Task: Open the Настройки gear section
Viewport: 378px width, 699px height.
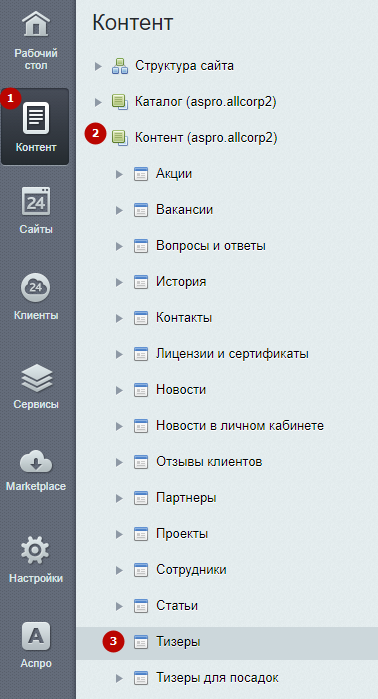Action: click(36, 560)
